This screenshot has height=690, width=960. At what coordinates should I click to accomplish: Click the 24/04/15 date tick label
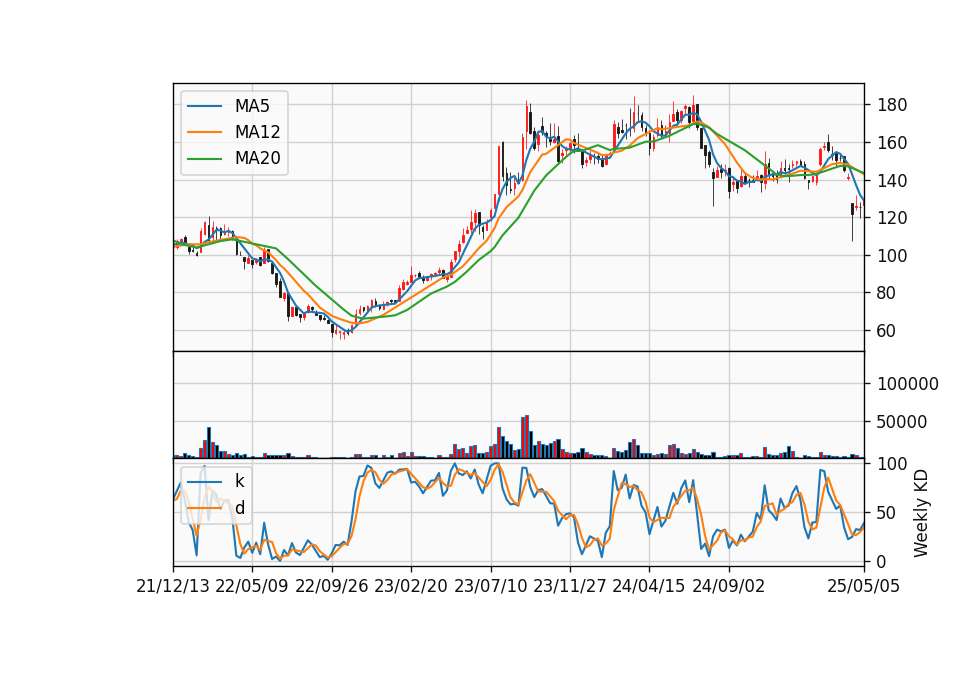(x=649, y=586)
